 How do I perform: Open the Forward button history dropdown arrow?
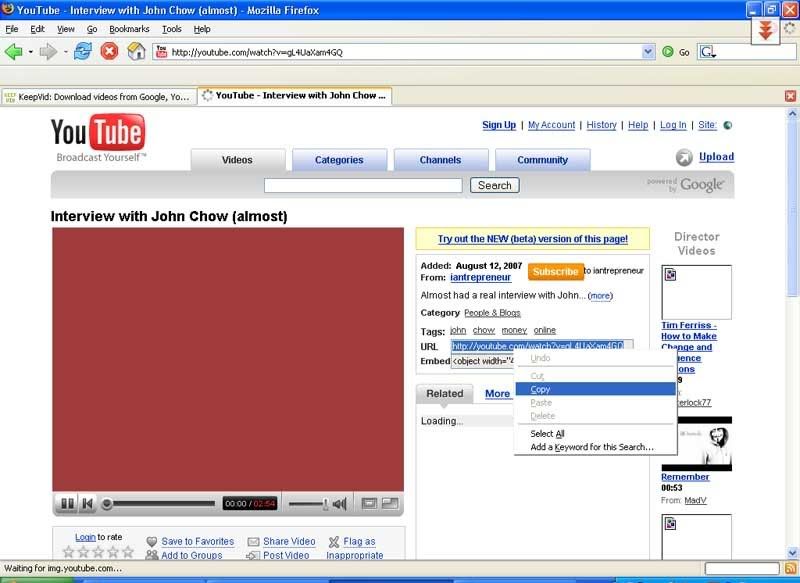point(65,52)
